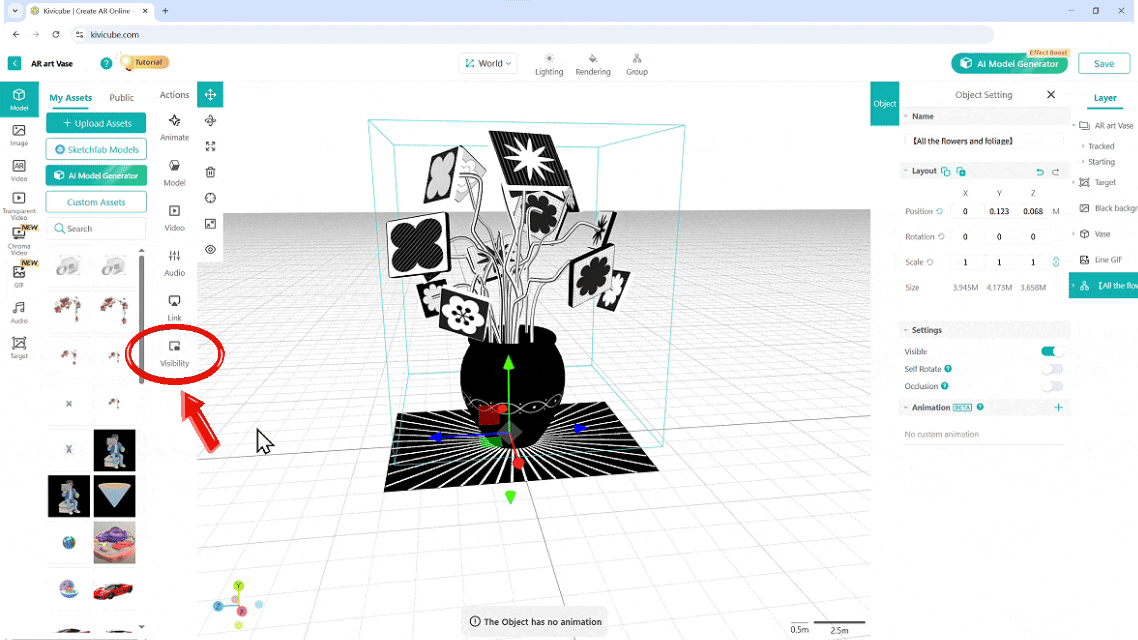Viewport: 1138px width, 640px height.
Task: Add a custom animation with plus icon
Action: [1058, 407]
